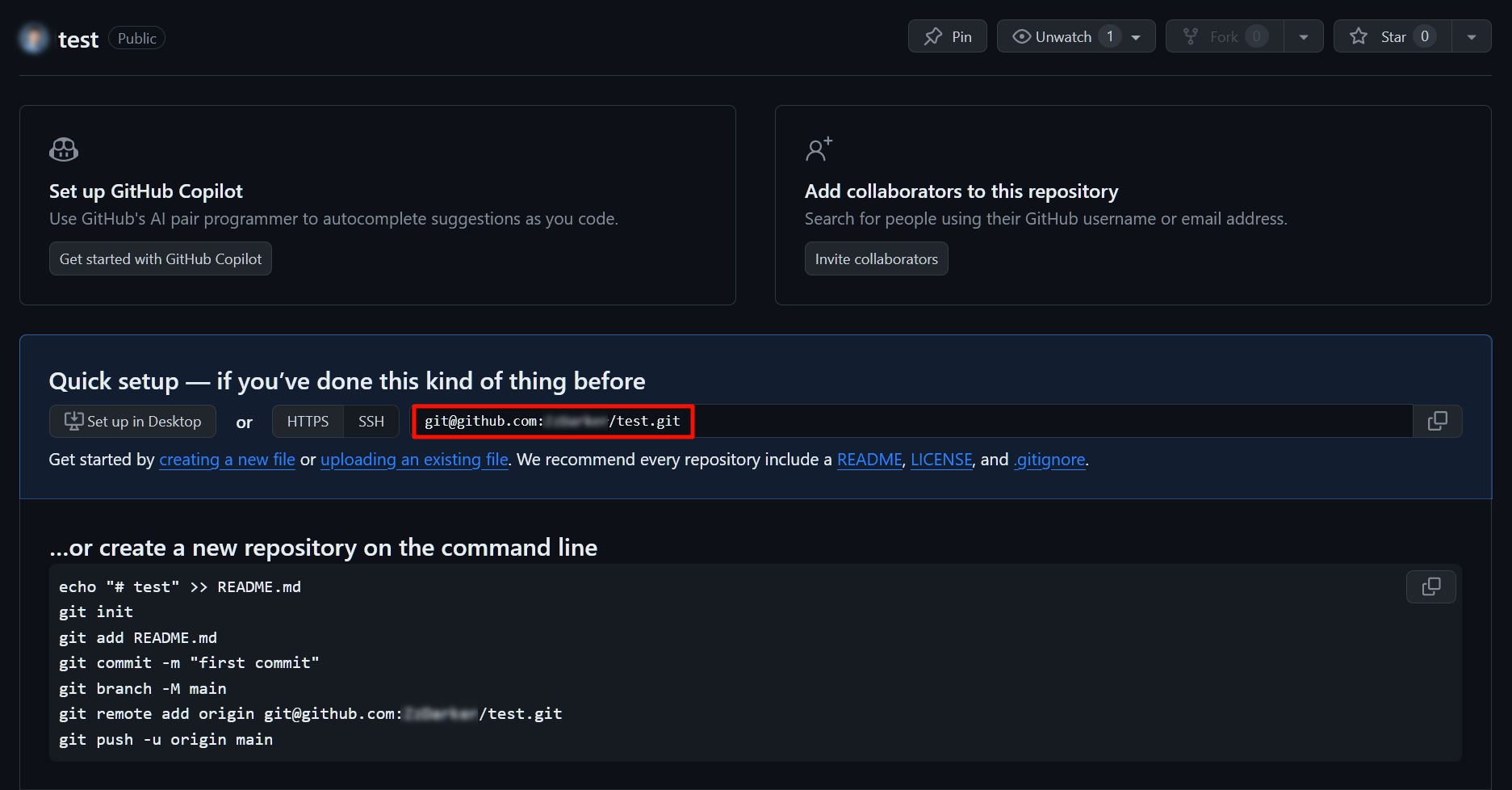The height and width of the screenshot is (790, 1512).
Task: Copy the command line setup commands
Action: [1431, 586]
